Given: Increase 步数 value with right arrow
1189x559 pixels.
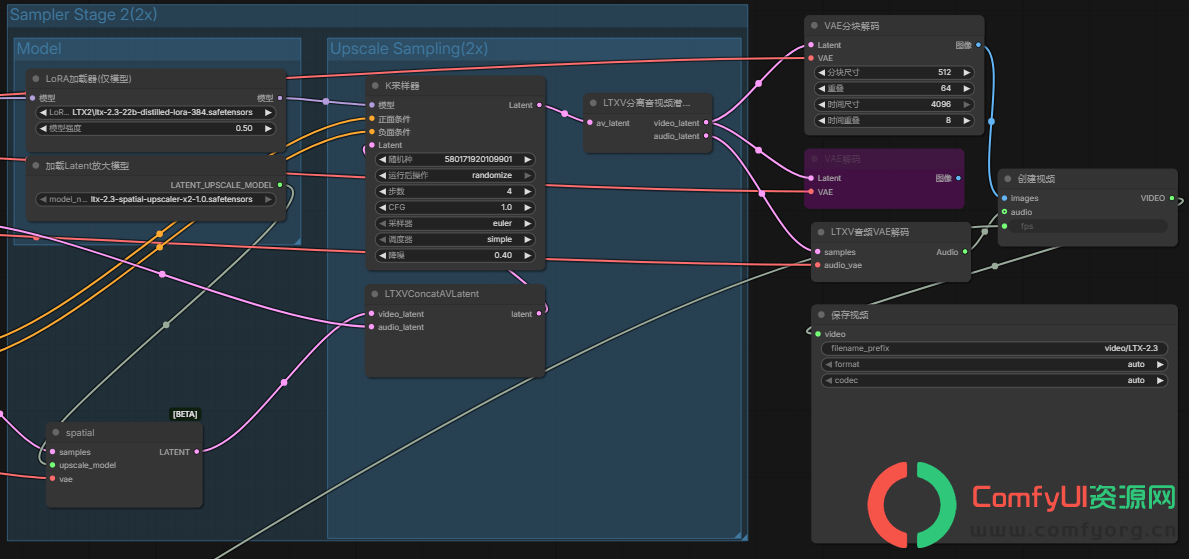Looking at the screenshot, I should coord(527,192).
